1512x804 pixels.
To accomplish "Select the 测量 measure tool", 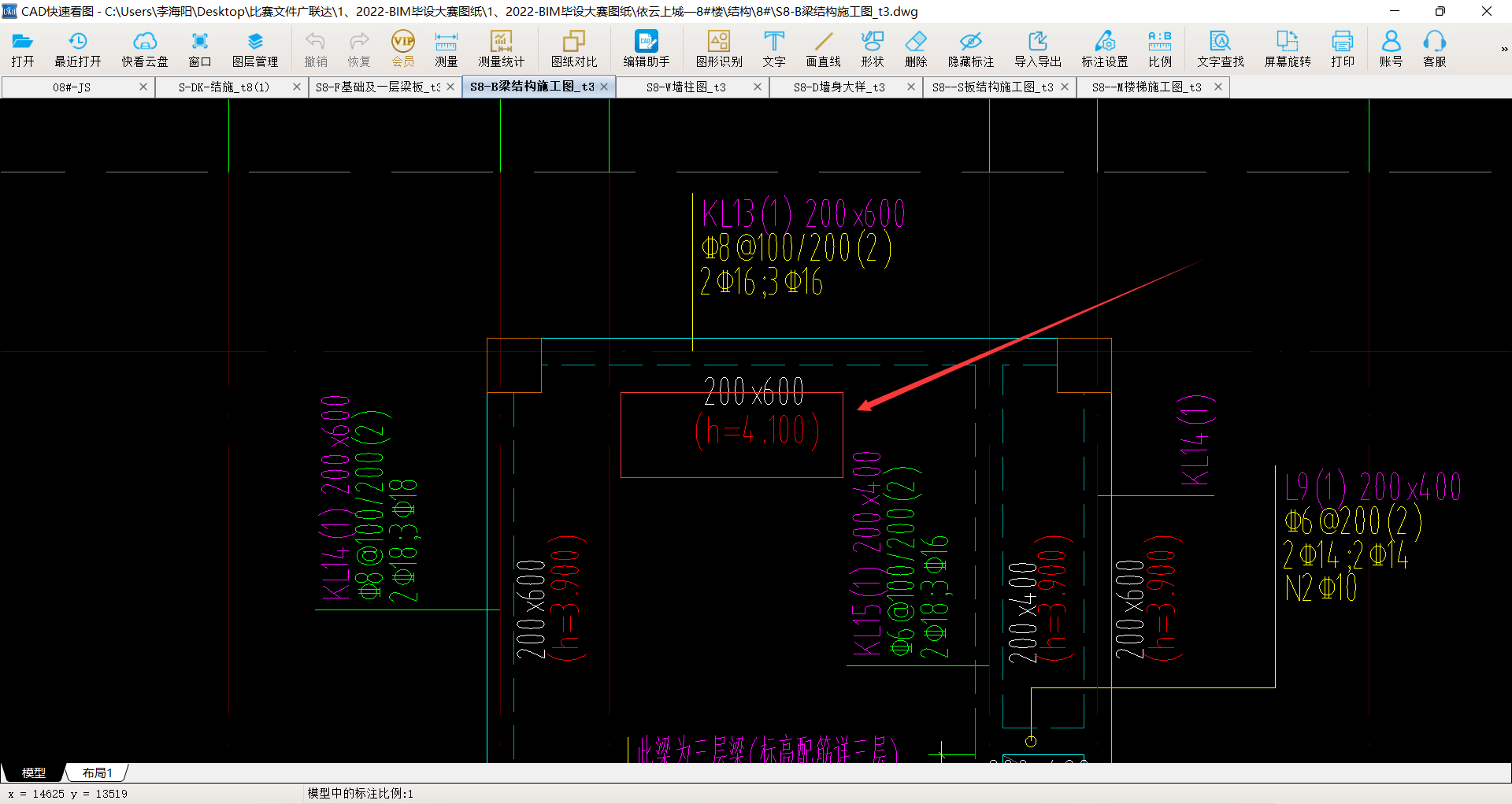I will pyautogui.click(x=447, y=49).
